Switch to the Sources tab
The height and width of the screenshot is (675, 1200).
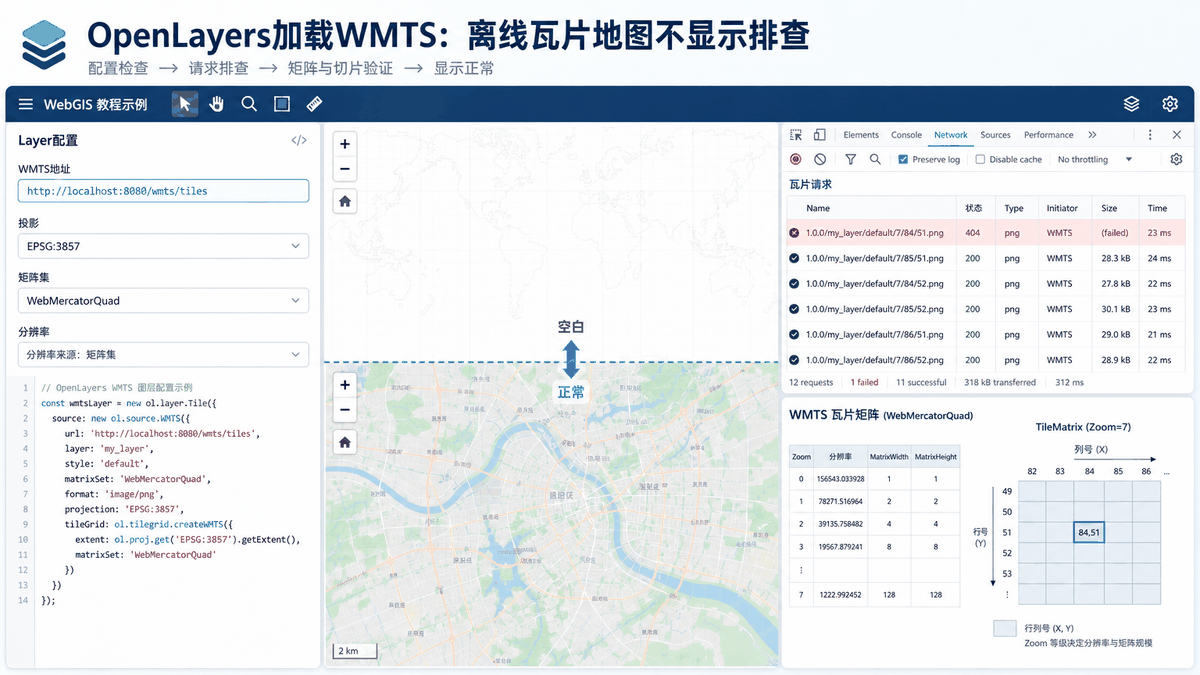[995, 135]
